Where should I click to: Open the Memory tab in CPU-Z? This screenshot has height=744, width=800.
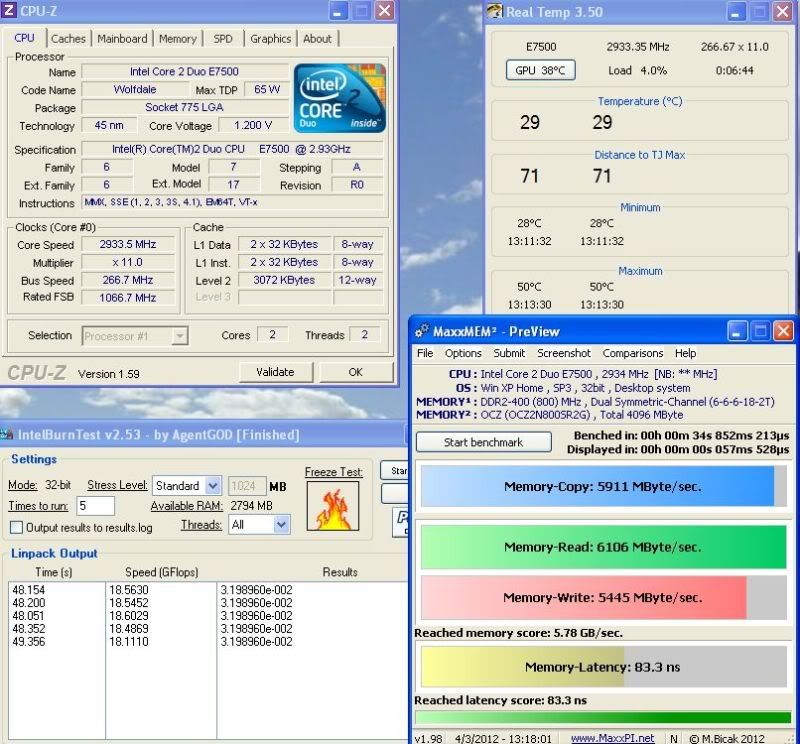coord(178,39)
